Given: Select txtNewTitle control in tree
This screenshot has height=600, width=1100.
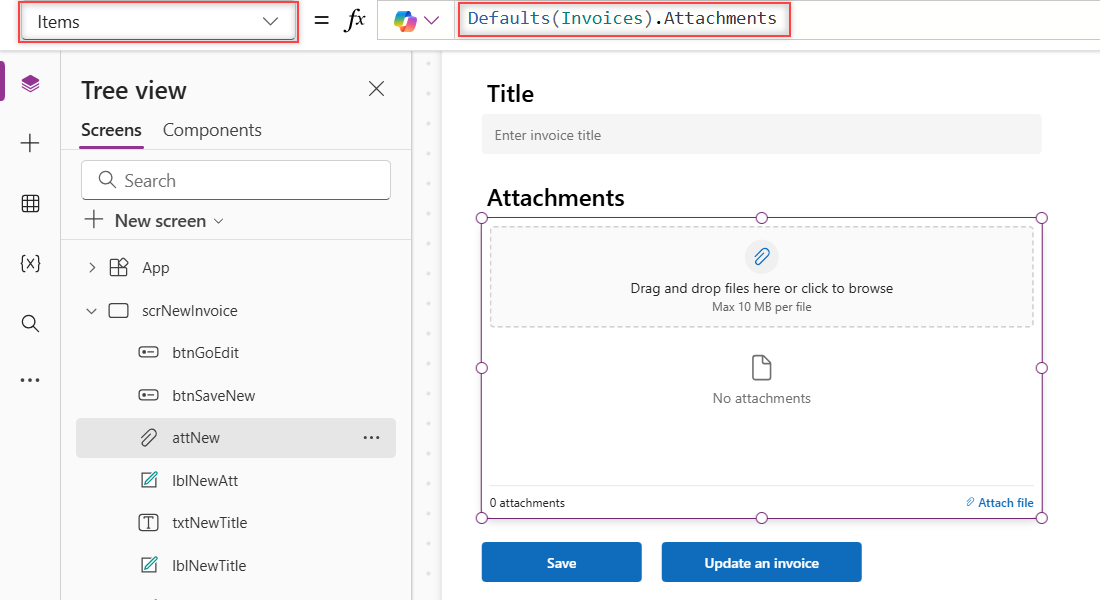Looking at the screenshot, I should point(210,523).
